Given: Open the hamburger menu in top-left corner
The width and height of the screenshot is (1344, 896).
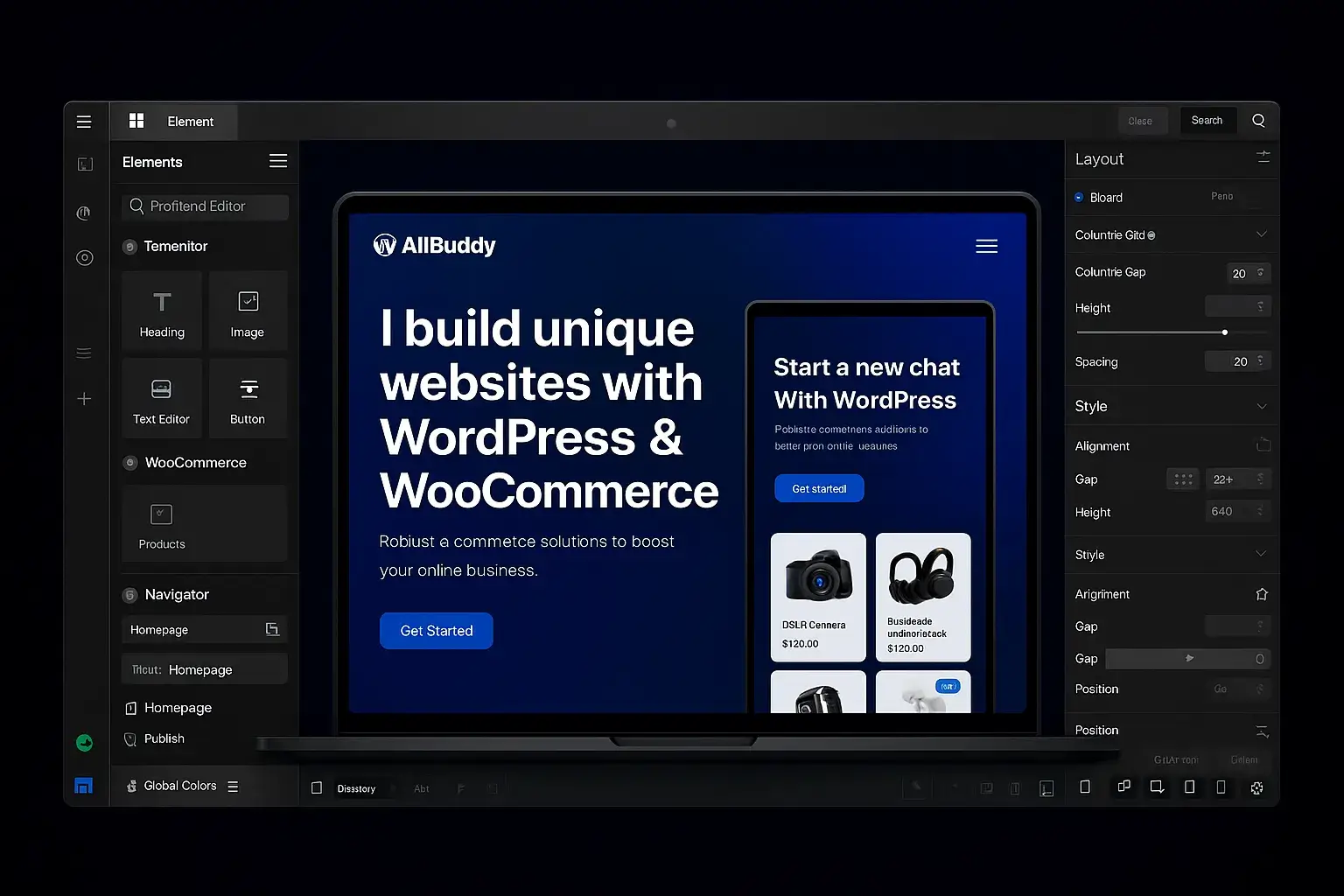Looking at the screenshot, I should click(x=84, y=122).
